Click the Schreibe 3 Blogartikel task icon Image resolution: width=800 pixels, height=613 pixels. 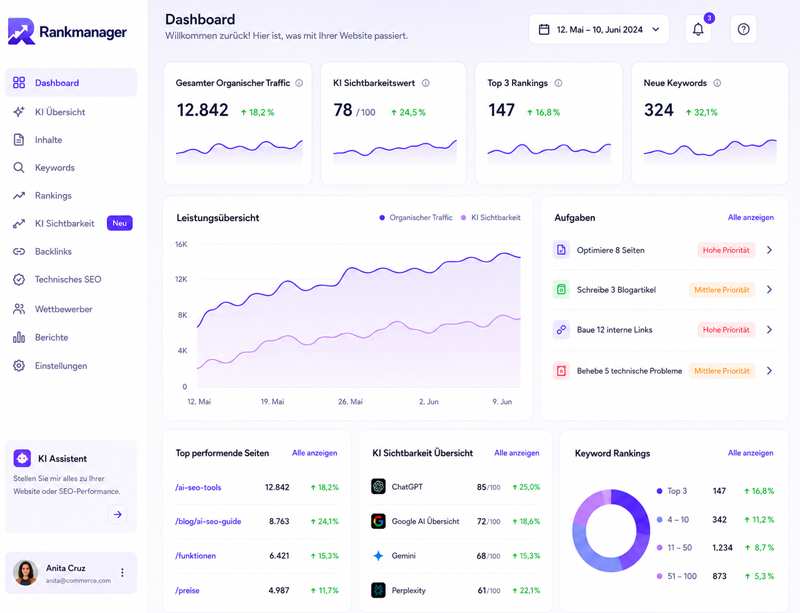[561, 289]
